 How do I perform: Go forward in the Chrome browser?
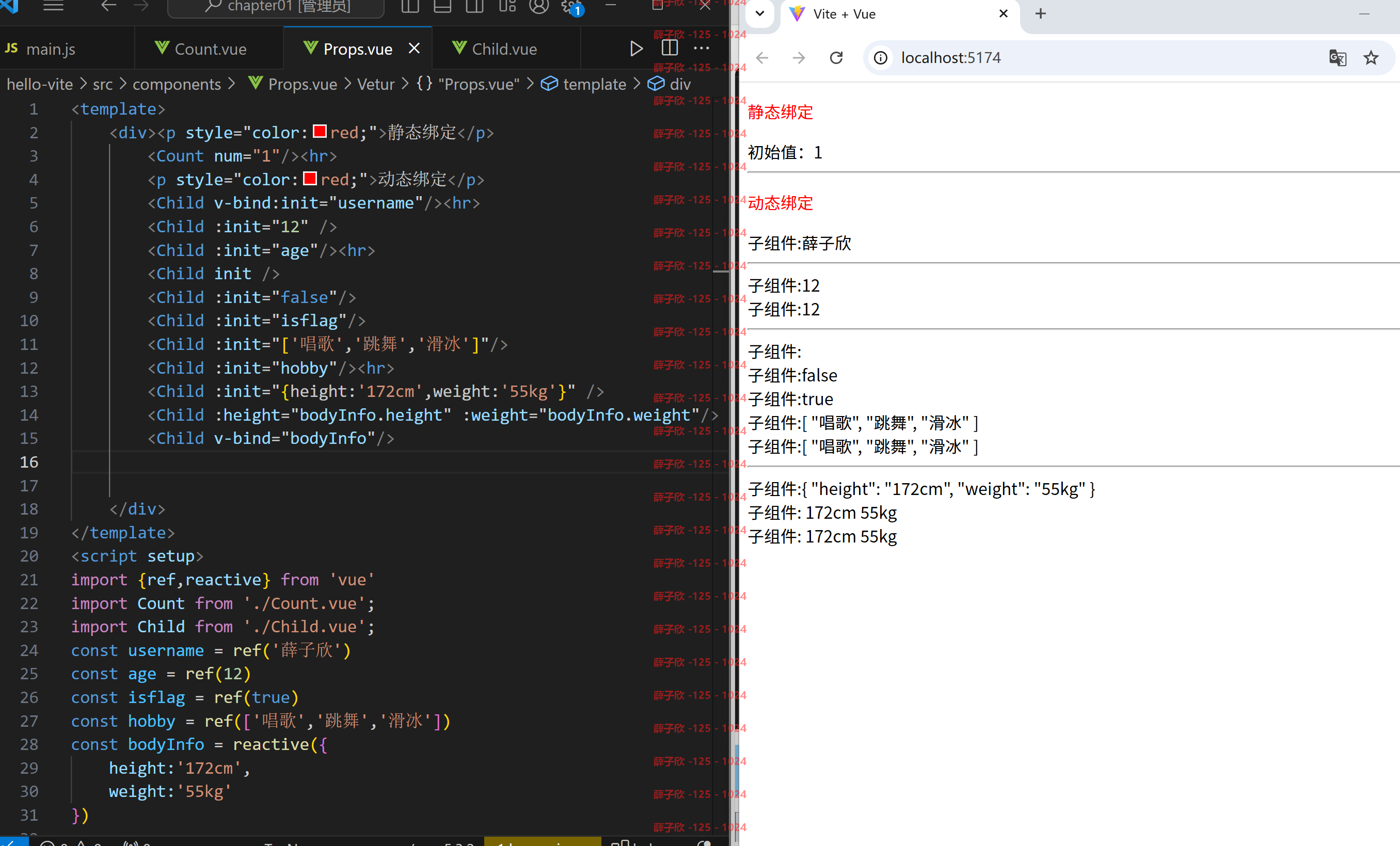click(x=799, y=57)
